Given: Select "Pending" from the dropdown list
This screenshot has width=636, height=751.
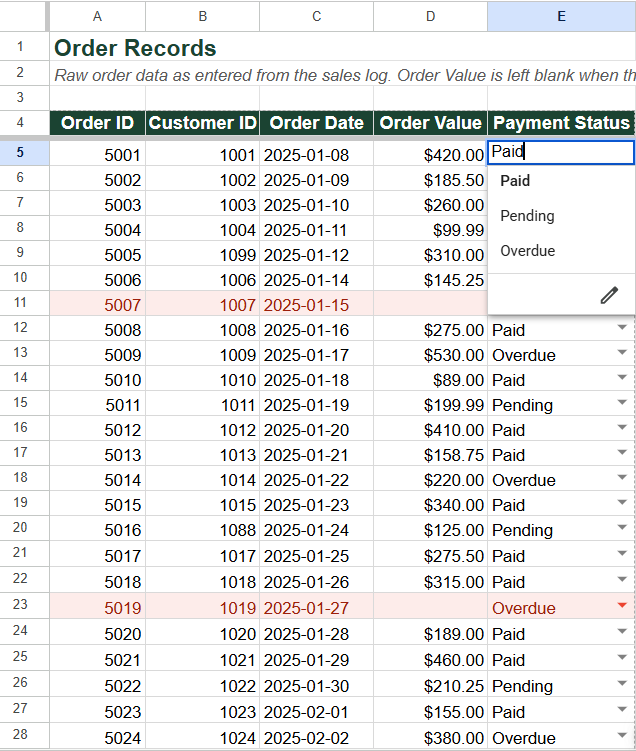Looking at the screenshot, I should [527, 216].
